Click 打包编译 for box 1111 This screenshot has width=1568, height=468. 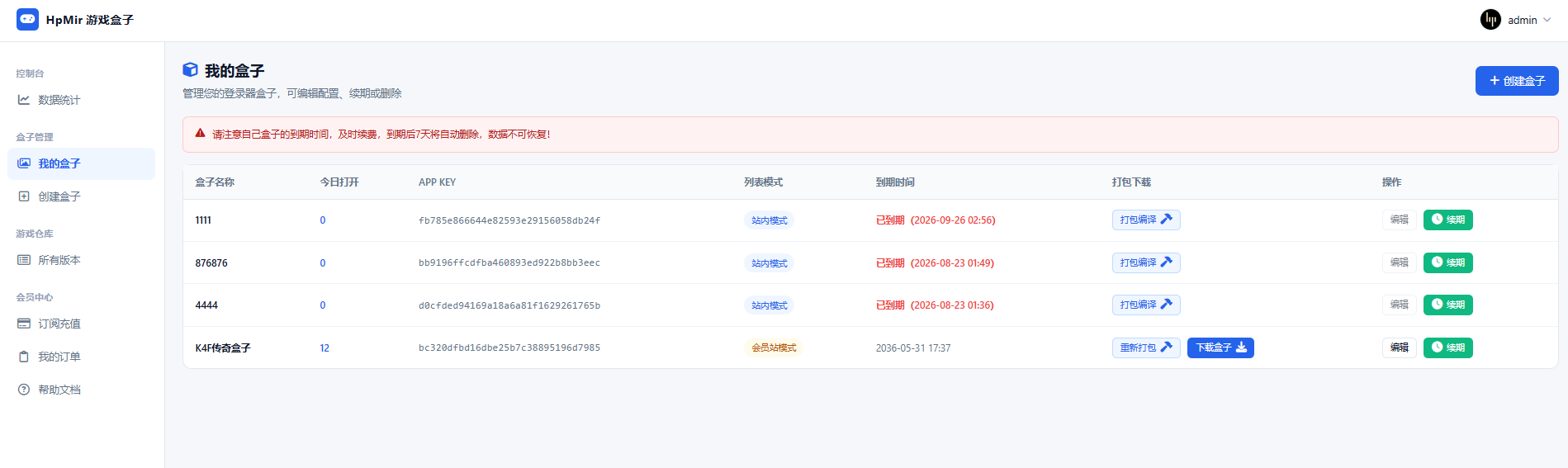click(1146, 220)
